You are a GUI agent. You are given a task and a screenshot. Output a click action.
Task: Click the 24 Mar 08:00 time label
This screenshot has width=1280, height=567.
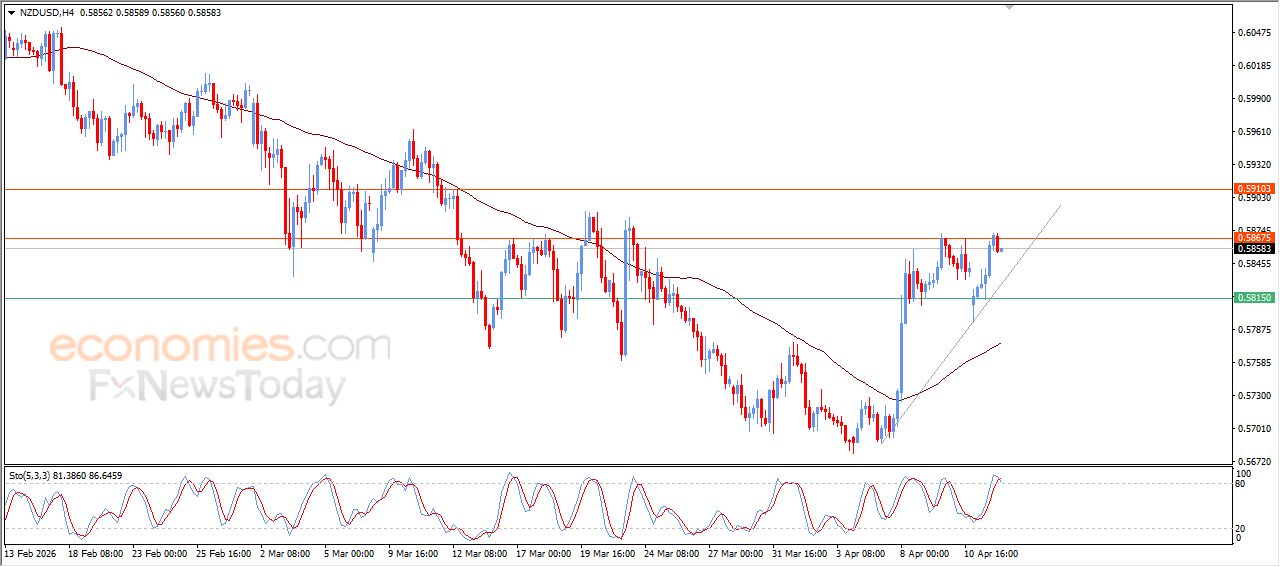click(670, 552)
